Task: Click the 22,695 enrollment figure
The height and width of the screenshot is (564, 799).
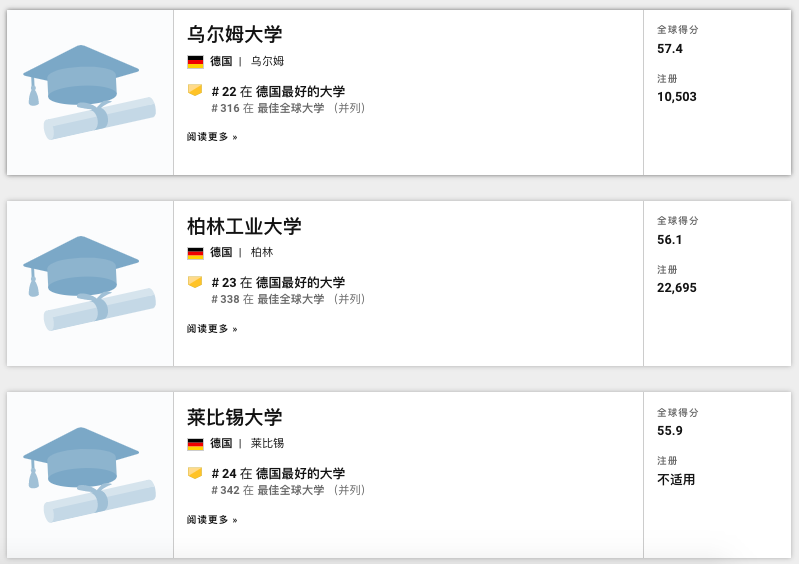Action: click(677, 288)
